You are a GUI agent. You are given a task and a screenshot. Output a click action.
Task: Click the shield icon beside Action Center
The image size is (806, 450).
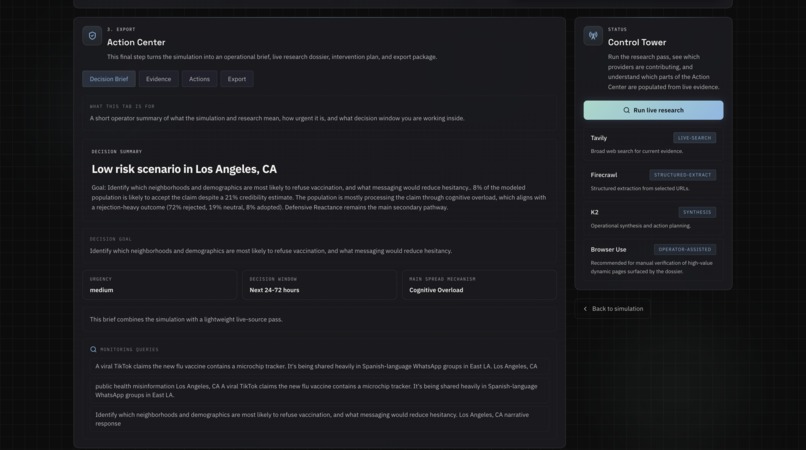(x=92, y=36)
